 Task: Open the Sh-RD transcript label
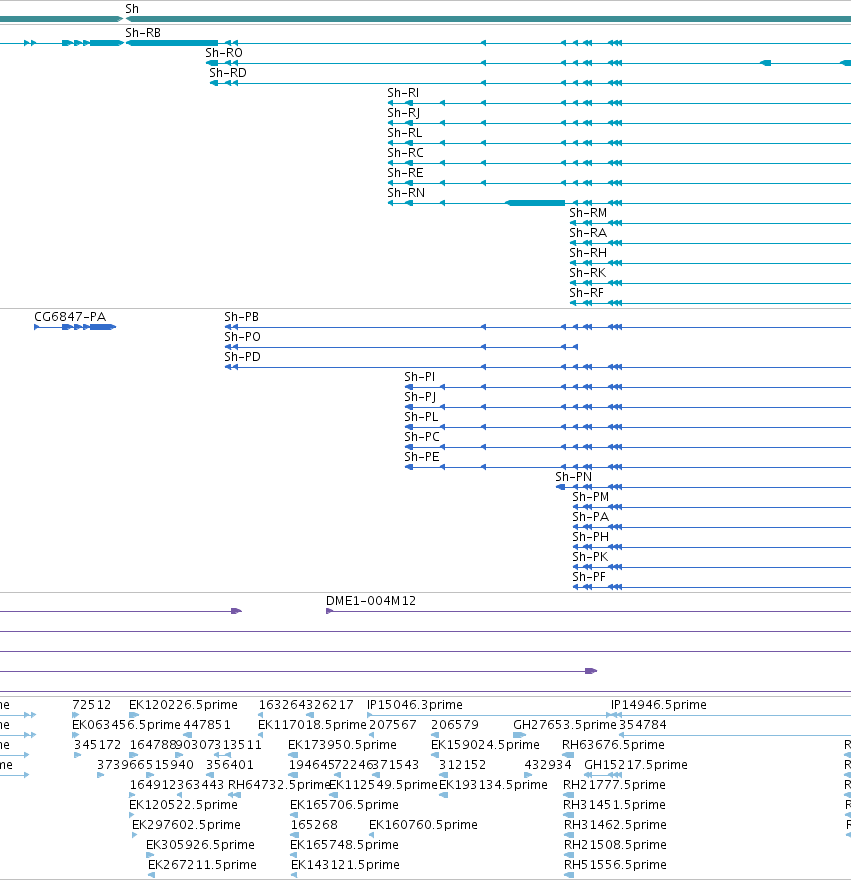pos(228,73)
